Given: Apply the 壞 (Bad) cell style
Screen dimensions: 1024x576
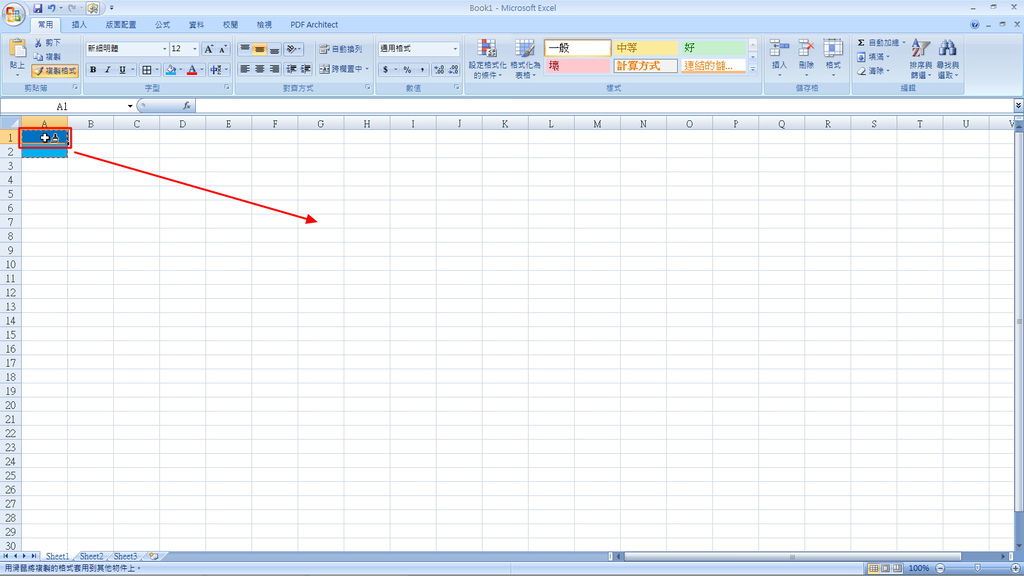Looking at the screenshot, I should click(x=577, y=66).
